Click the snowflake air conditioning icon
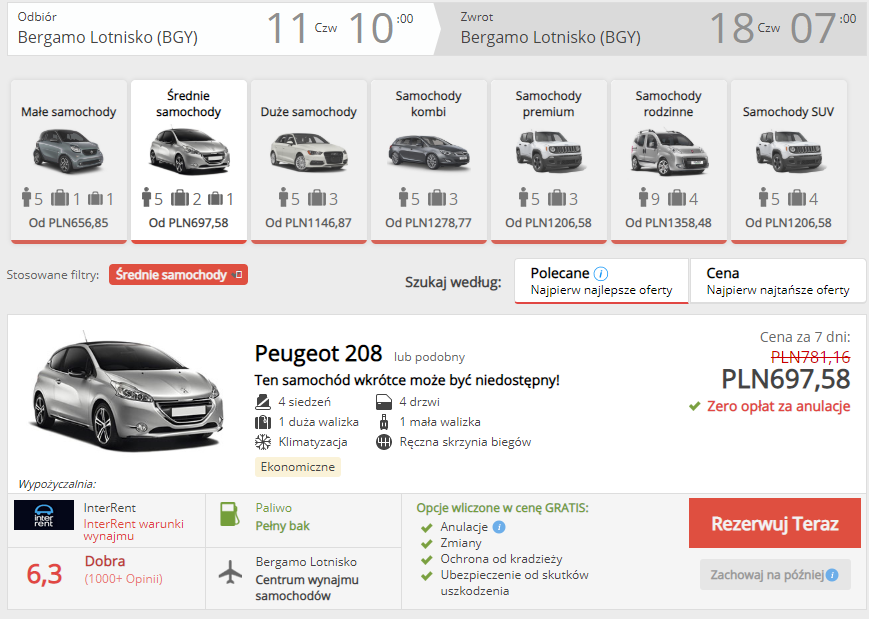The width and height of the screenshot is (869, 619). point(263,442)
